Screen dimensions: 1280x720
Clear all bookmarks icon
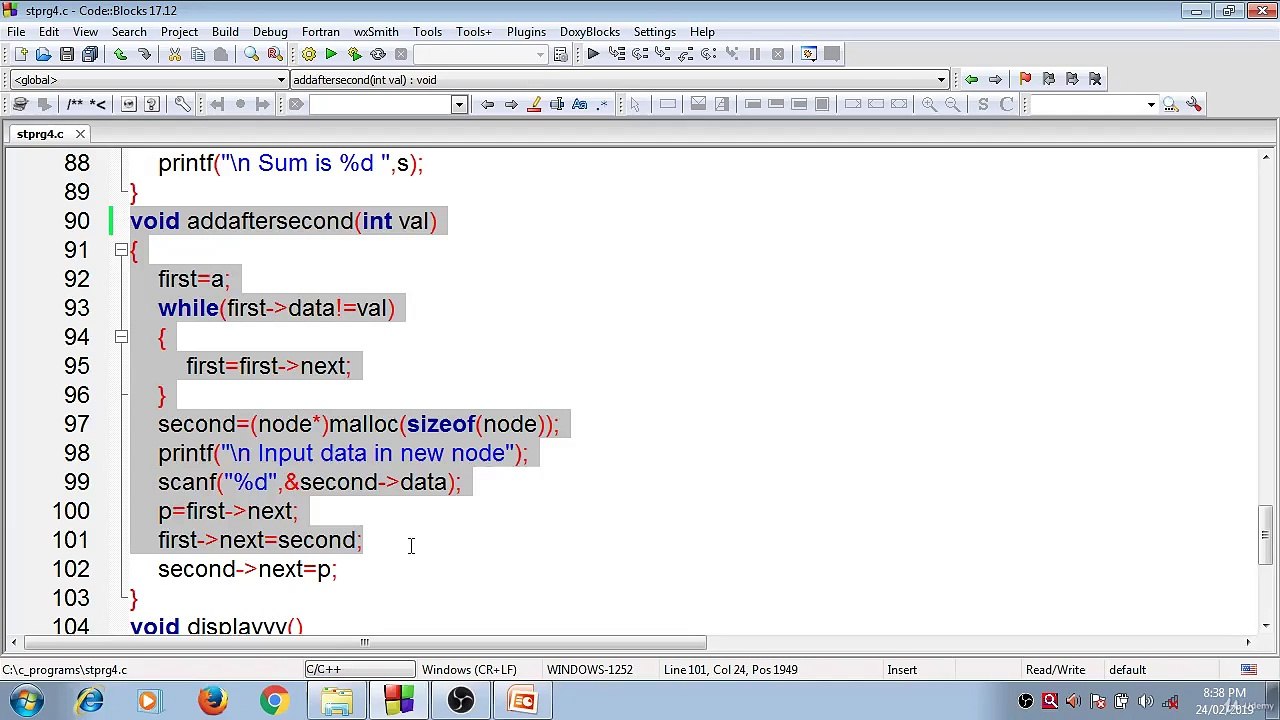click(x=1095, y=79)
